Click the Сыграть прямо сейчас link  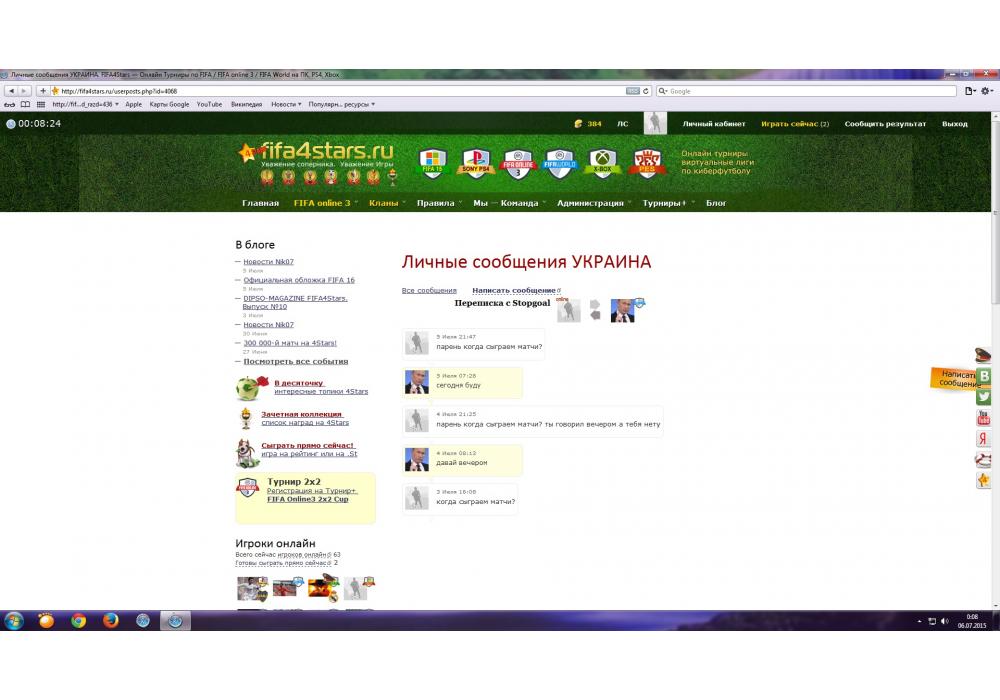(x=307, y=446)
